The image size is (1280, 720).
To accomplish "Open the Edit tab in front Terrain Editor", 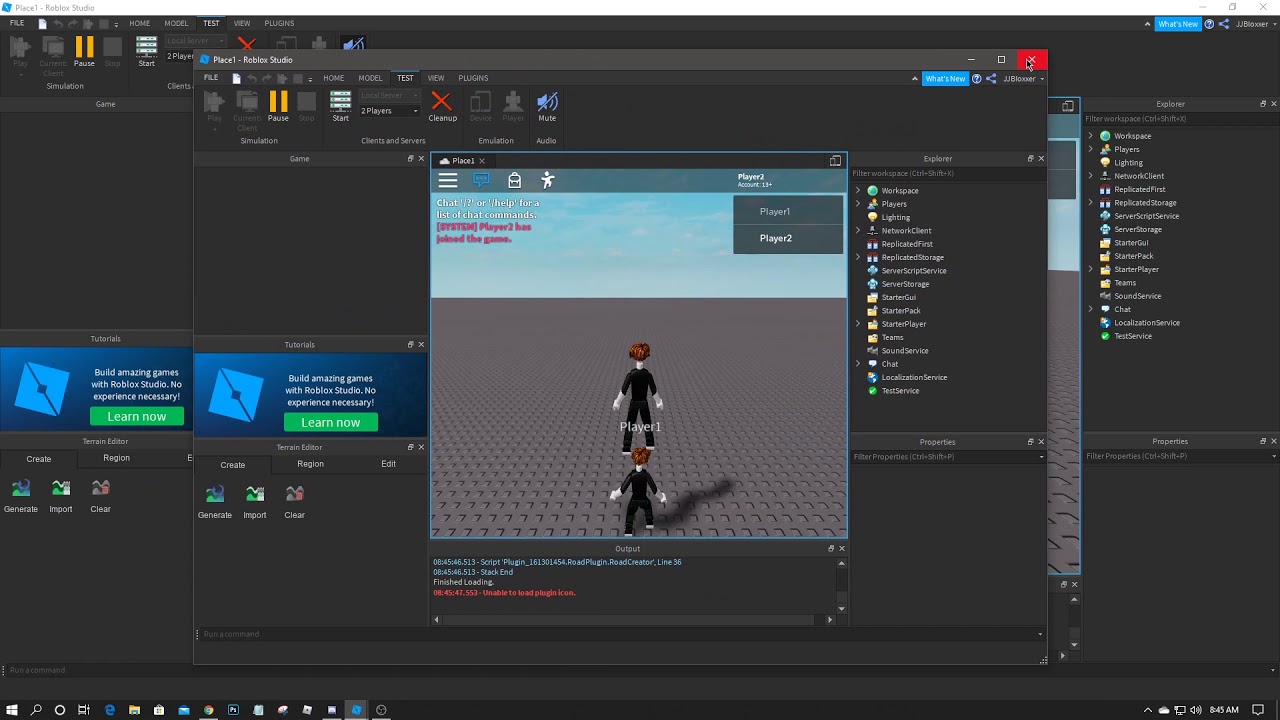I will coord(388,464).
